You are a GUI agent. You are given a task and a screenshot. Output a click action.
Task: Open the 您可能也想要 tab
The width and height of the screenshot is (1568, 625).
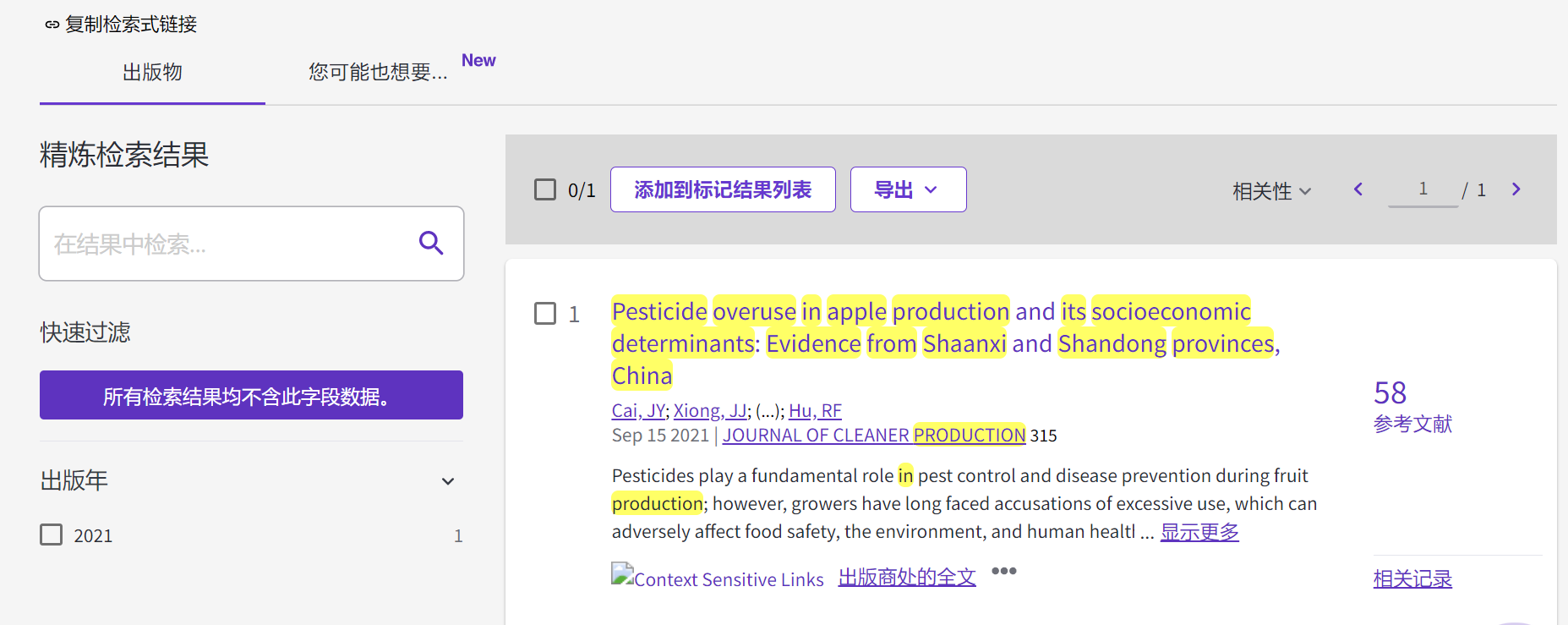click(x=378, y=73)
